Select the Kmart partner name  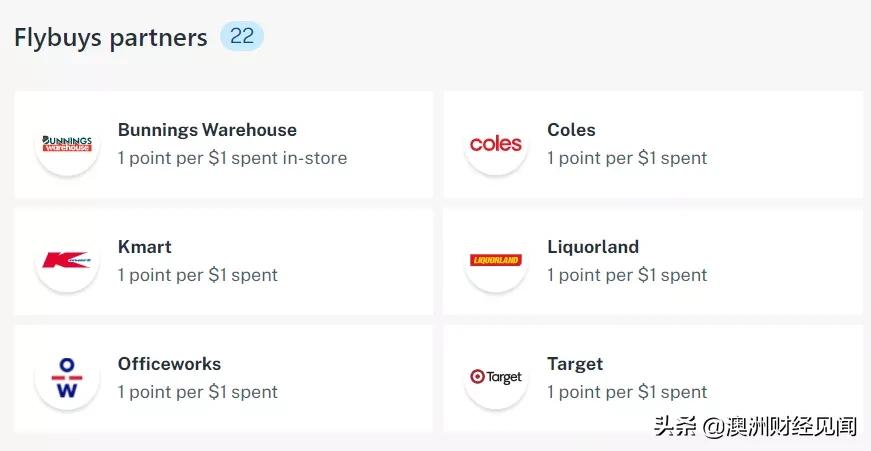pos(145,247)
